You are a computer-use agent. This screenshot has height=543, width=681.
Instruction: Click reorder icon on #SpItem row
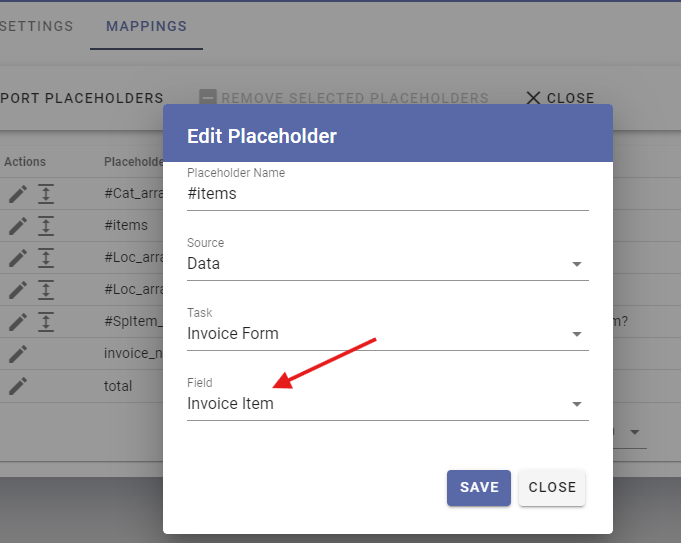click(x=46, y=322)
